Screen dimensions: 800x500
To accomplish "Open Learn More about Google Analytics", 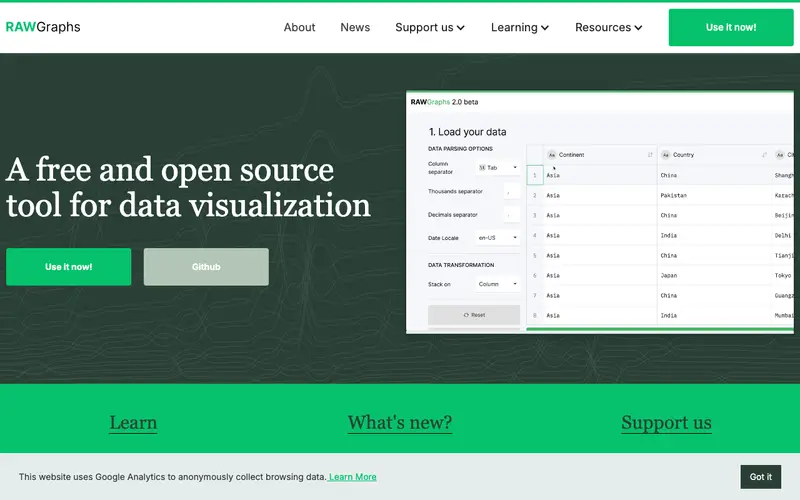I will point(353,477).
